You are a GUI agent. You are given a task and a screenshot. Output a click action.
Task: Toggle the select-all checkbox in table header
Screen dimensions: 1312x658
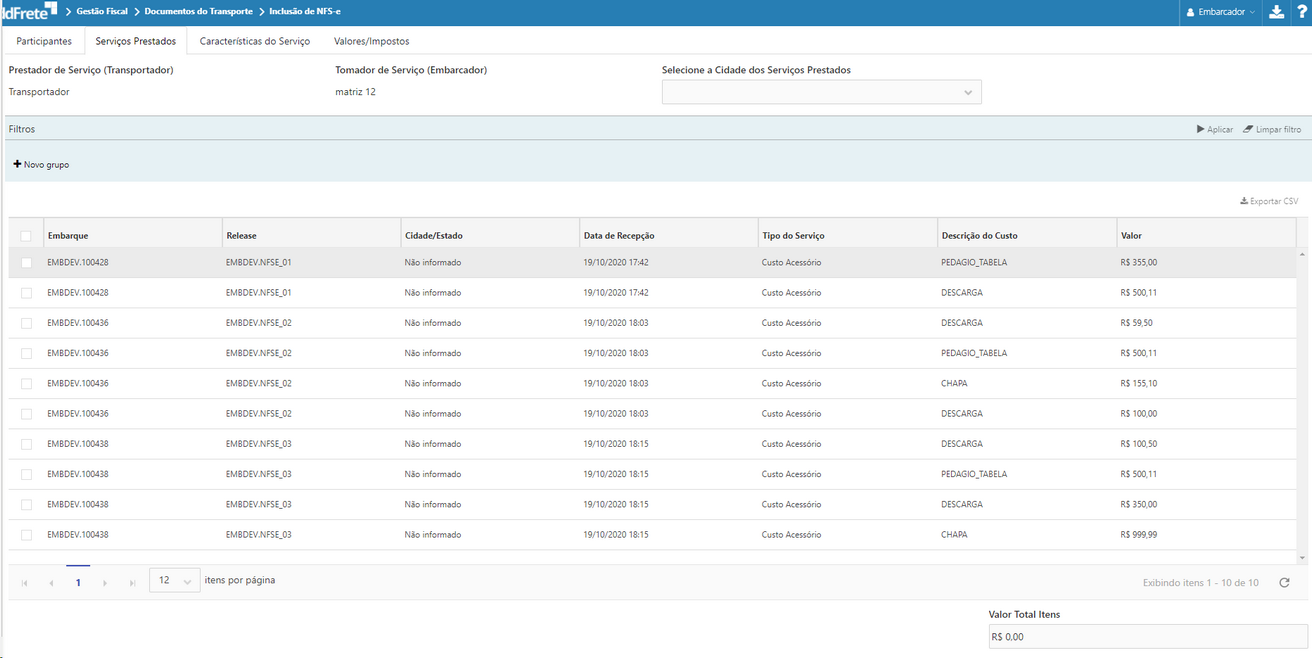(26, 236)
